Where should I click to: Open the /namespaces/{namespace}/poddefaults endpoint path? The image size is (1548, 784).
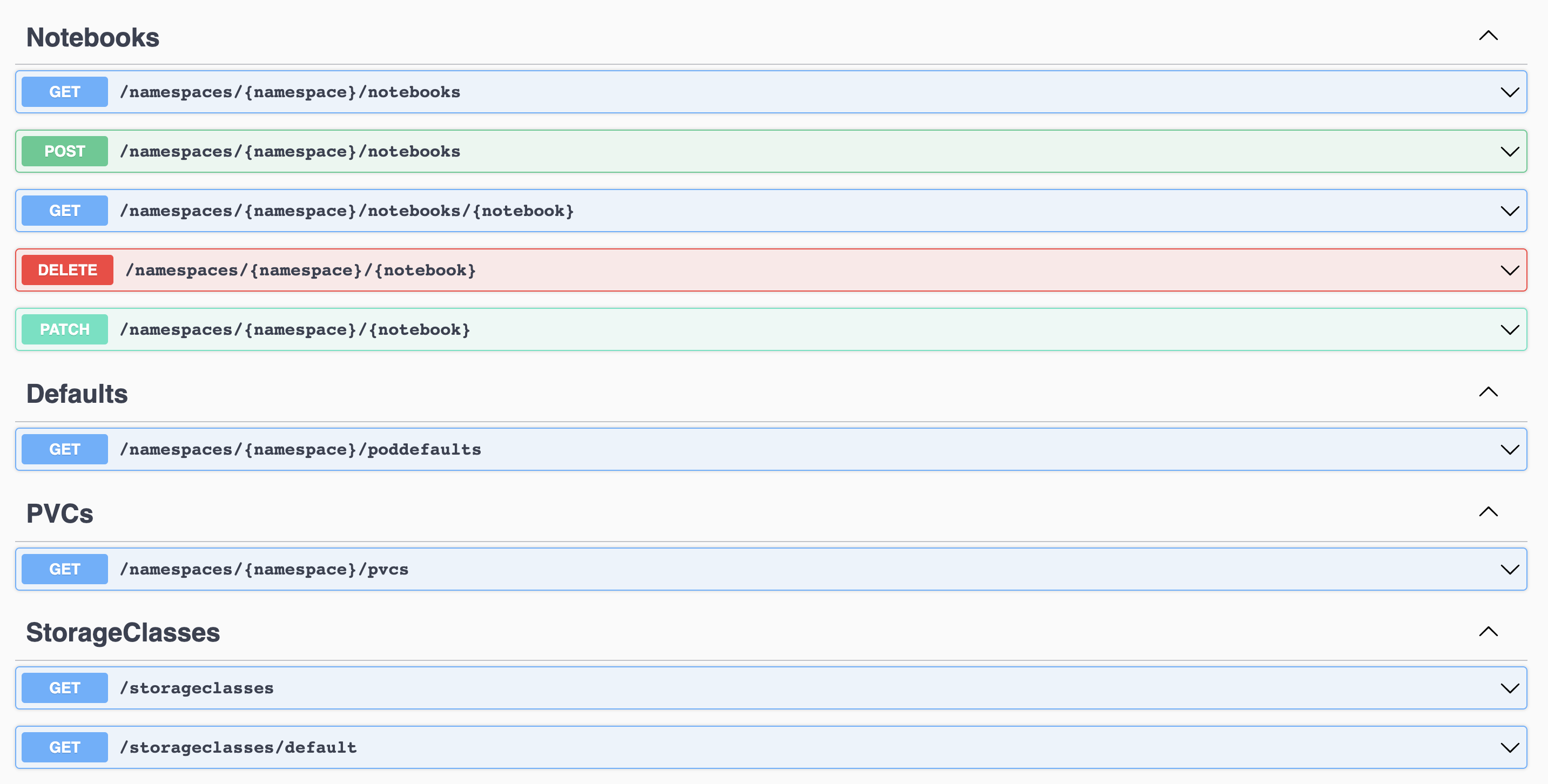(300, 449)
